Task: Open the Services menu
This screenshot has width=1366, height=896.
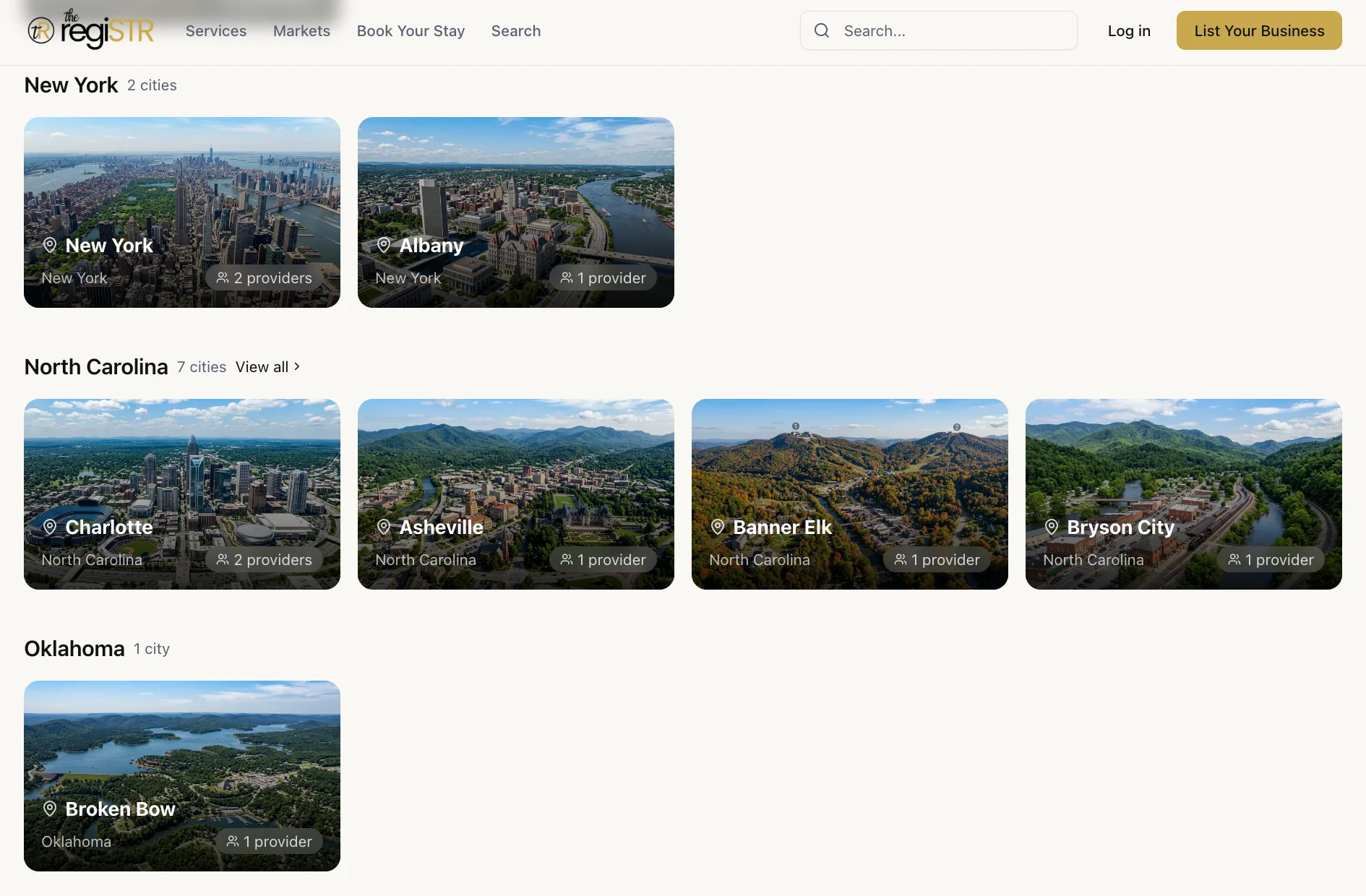Action: click(216, 30)
